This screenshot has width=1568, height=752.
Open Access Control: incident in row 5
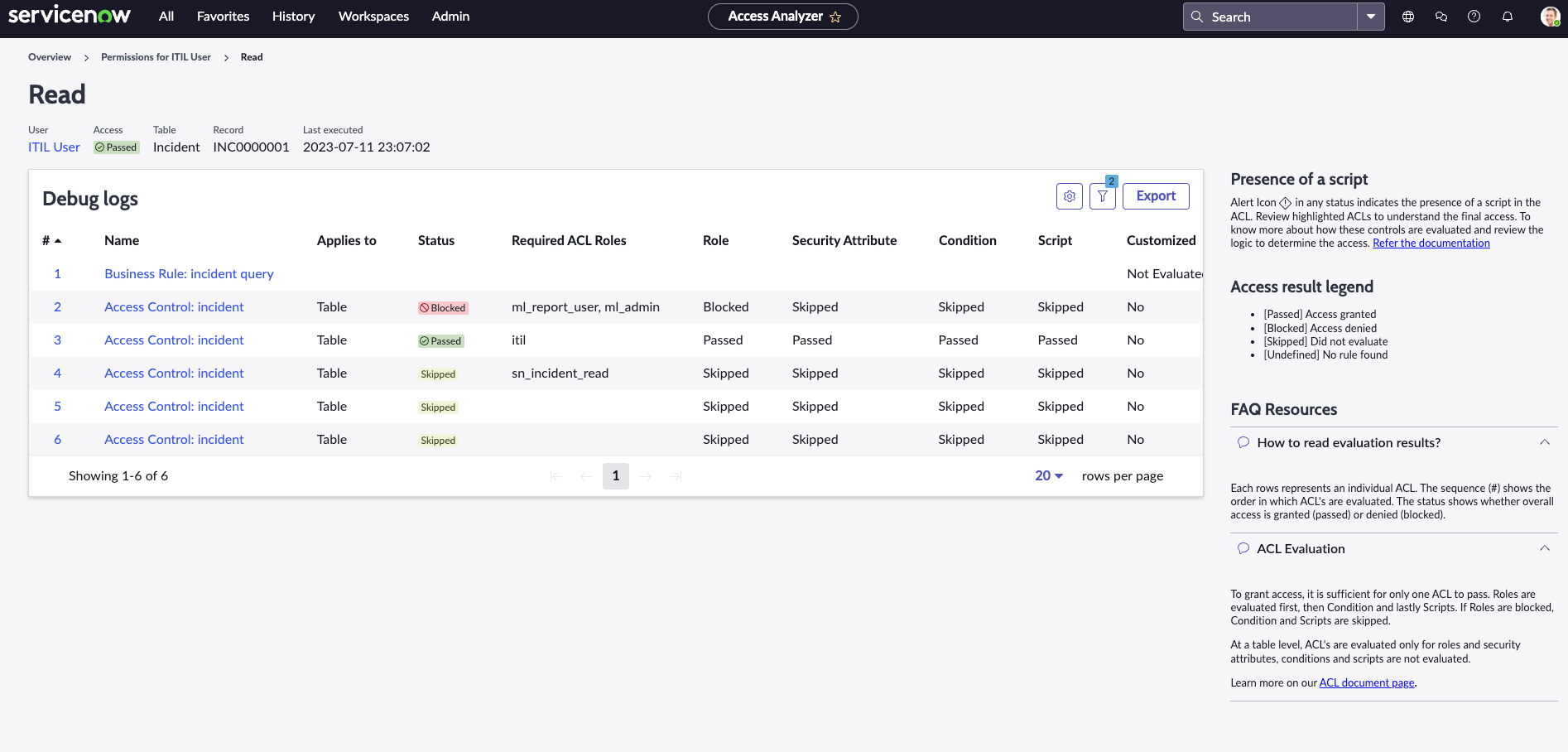174,407
